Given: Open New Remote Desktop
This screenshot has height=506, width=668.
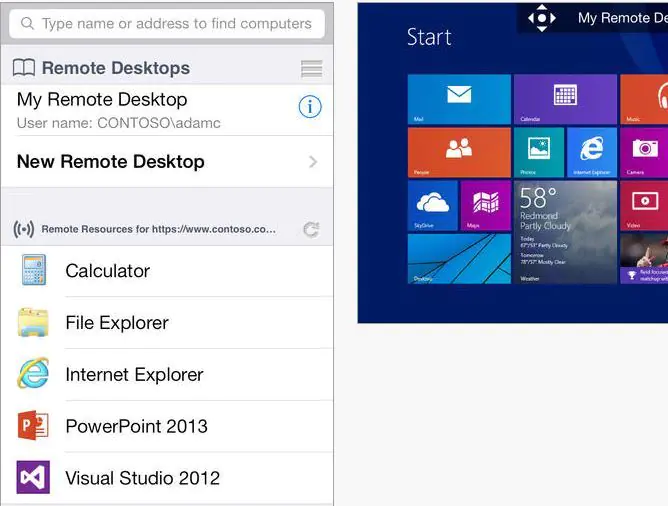Looking at the screenshot, I should point(167,161).
